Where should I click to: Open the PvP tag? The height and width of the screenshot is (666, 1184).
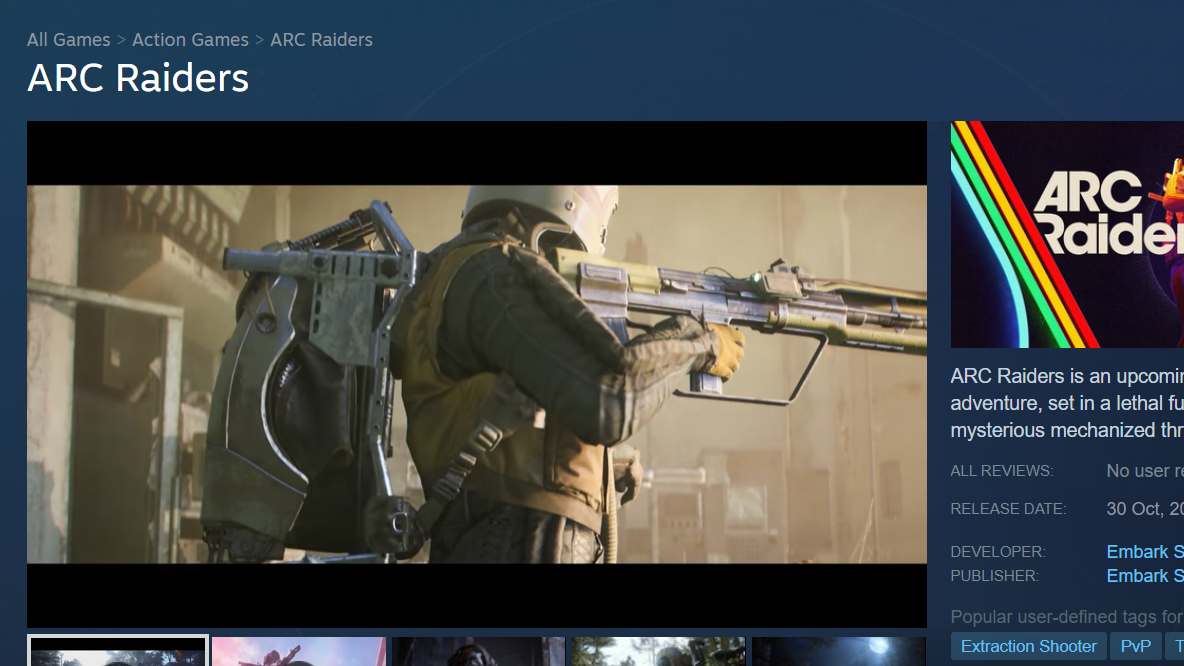(1136, 646)
